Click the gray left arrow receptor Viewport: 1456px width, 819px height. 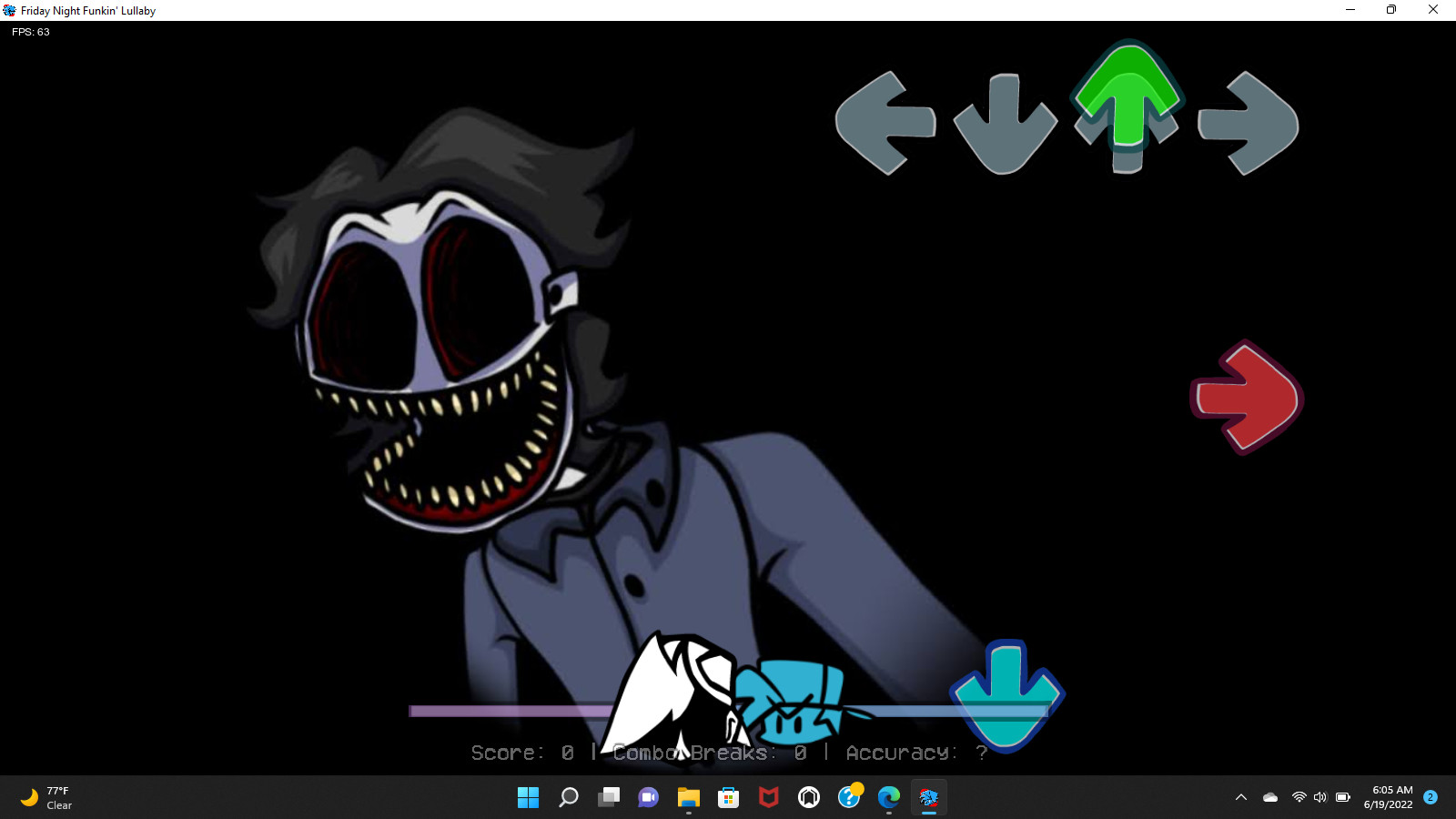[x=885, y=123]
